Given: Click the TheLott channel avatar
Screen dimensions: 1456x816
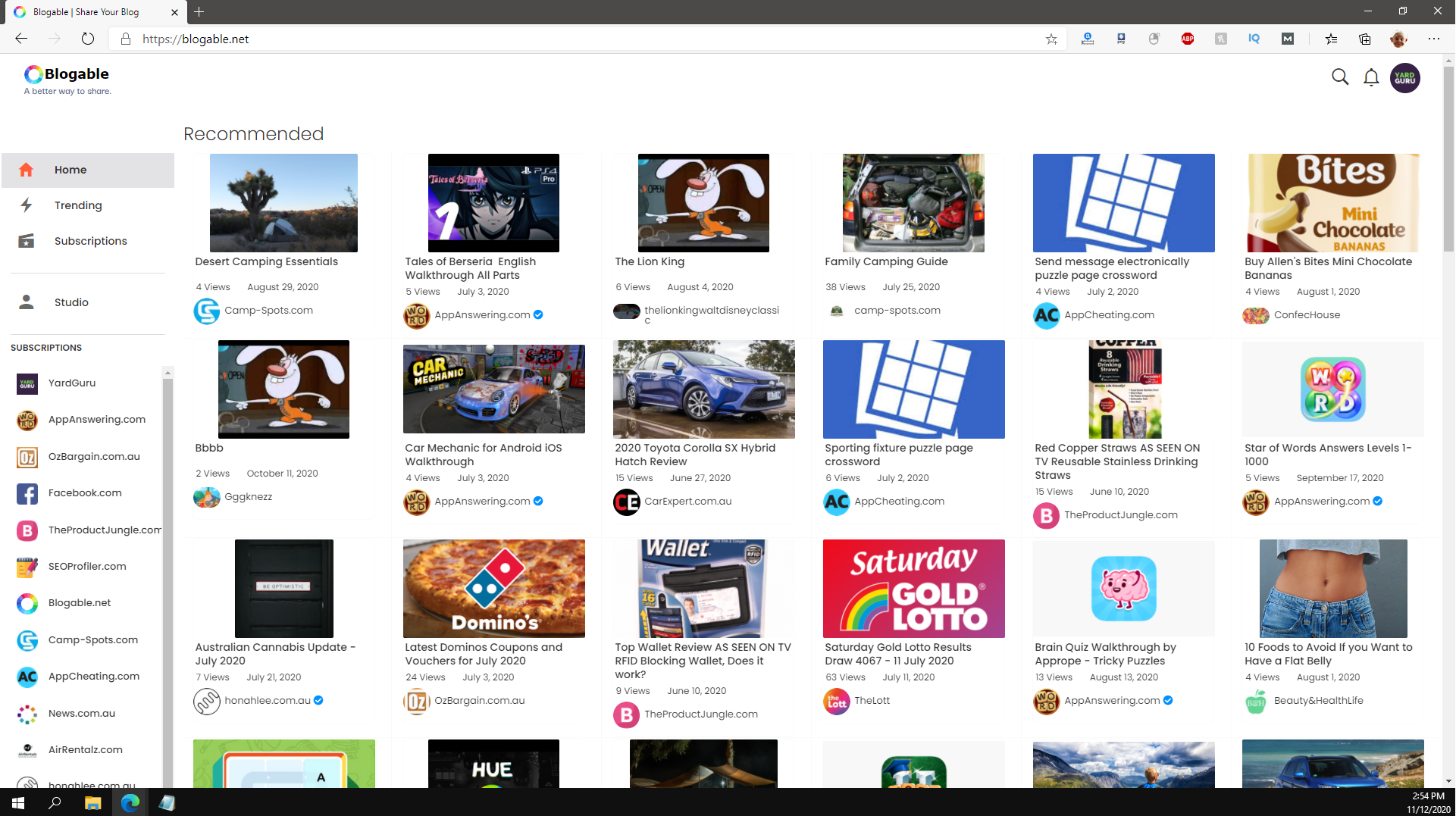Looking at the screenshot, I should [x=837, y=701].
